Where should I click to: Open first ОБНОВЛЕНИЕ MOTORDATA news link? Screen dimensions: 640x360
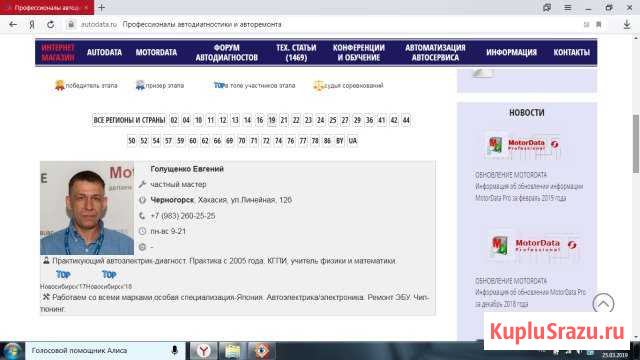(x=511, y=175)
